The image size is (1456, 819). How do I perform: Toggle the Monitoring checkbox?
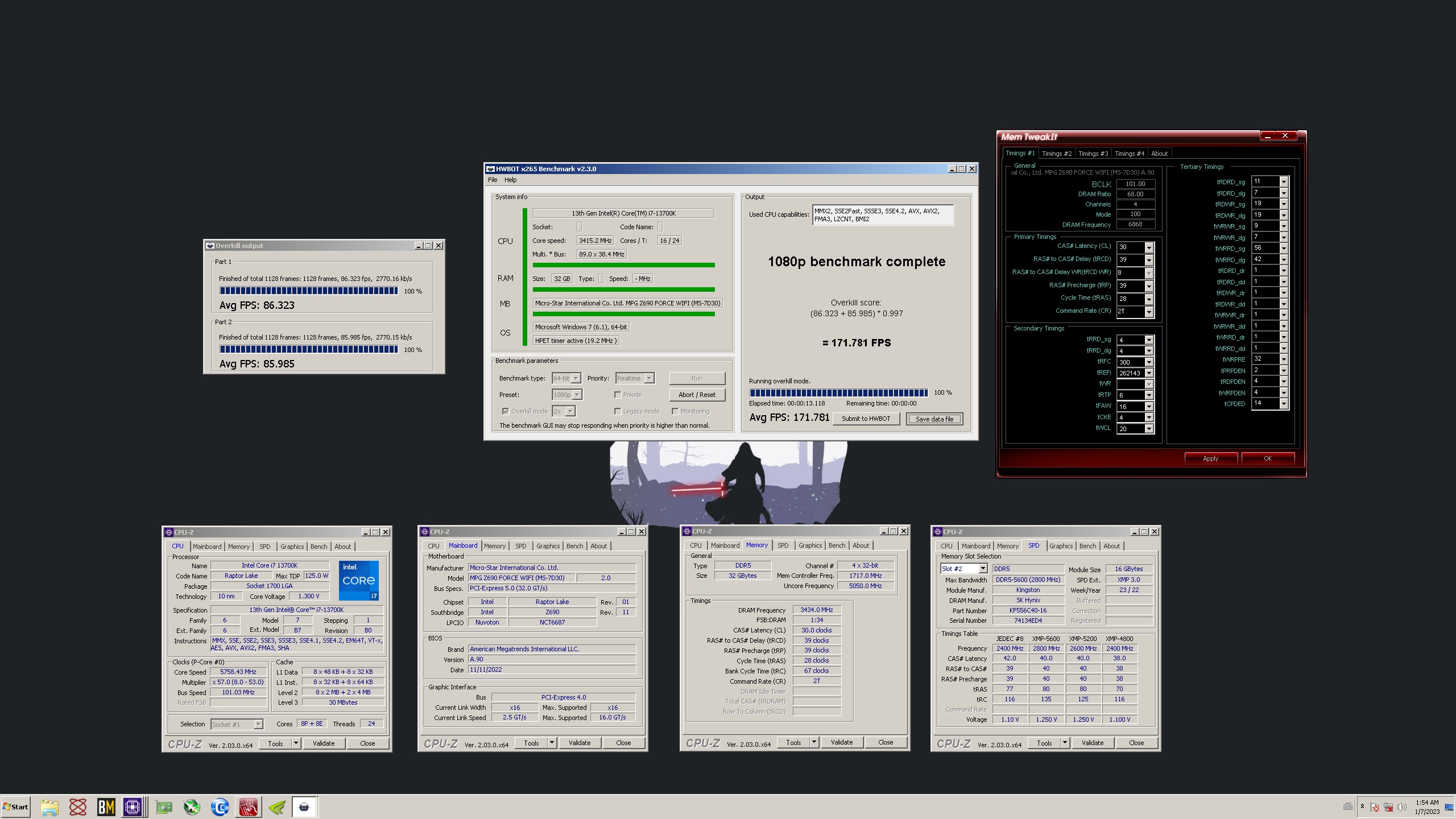(675, 411)
